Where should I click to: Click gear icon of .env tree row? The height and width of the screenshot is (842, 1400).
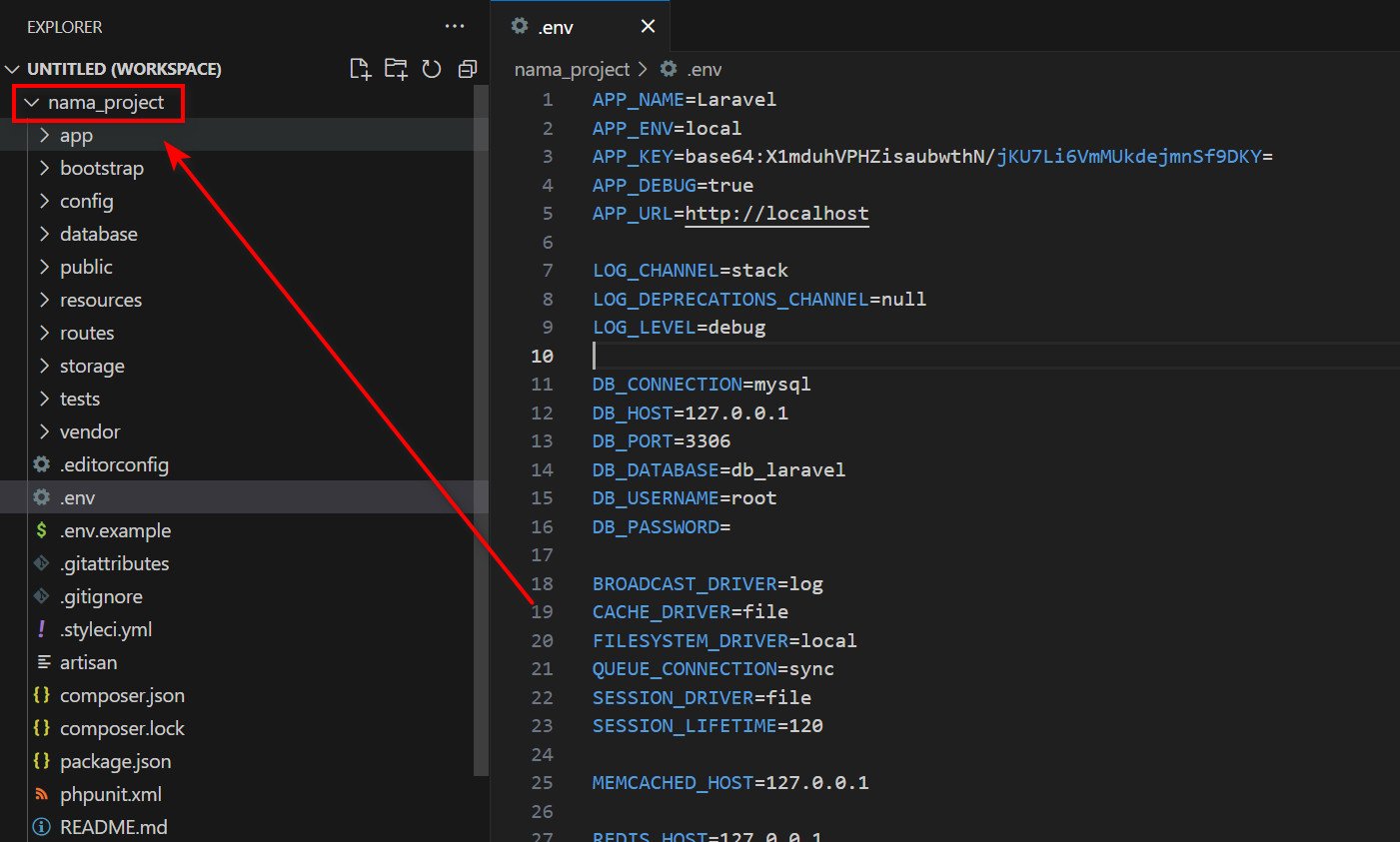[41, 497]
